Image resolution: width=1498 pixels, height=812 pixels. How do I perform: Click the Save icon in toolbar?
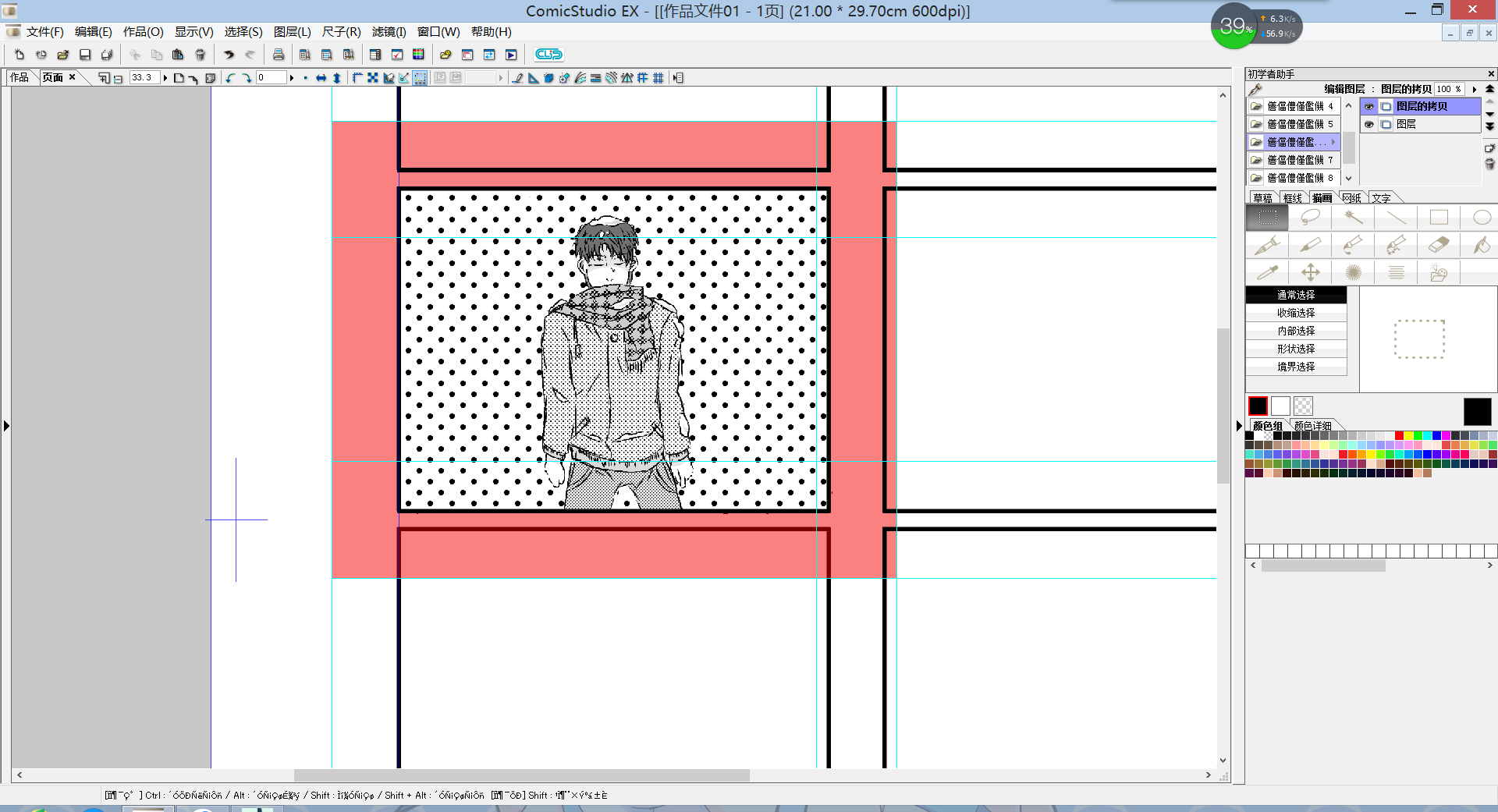pos(85,55)
